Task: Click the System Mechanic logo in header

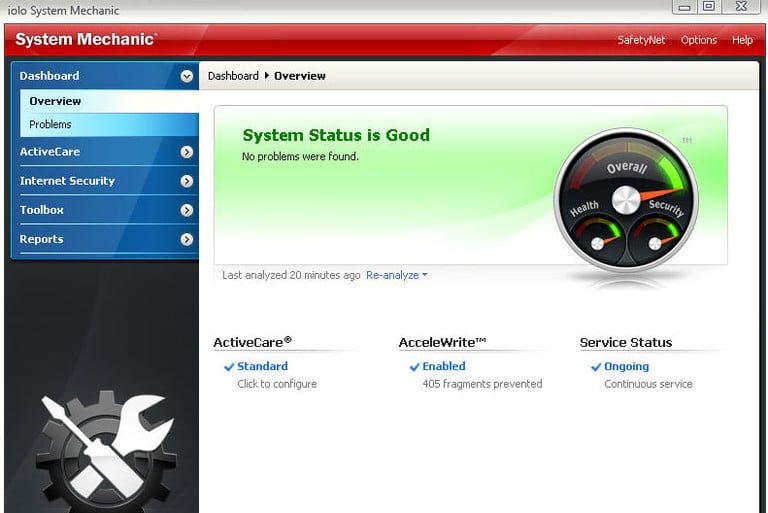Action: click(85, 40)
